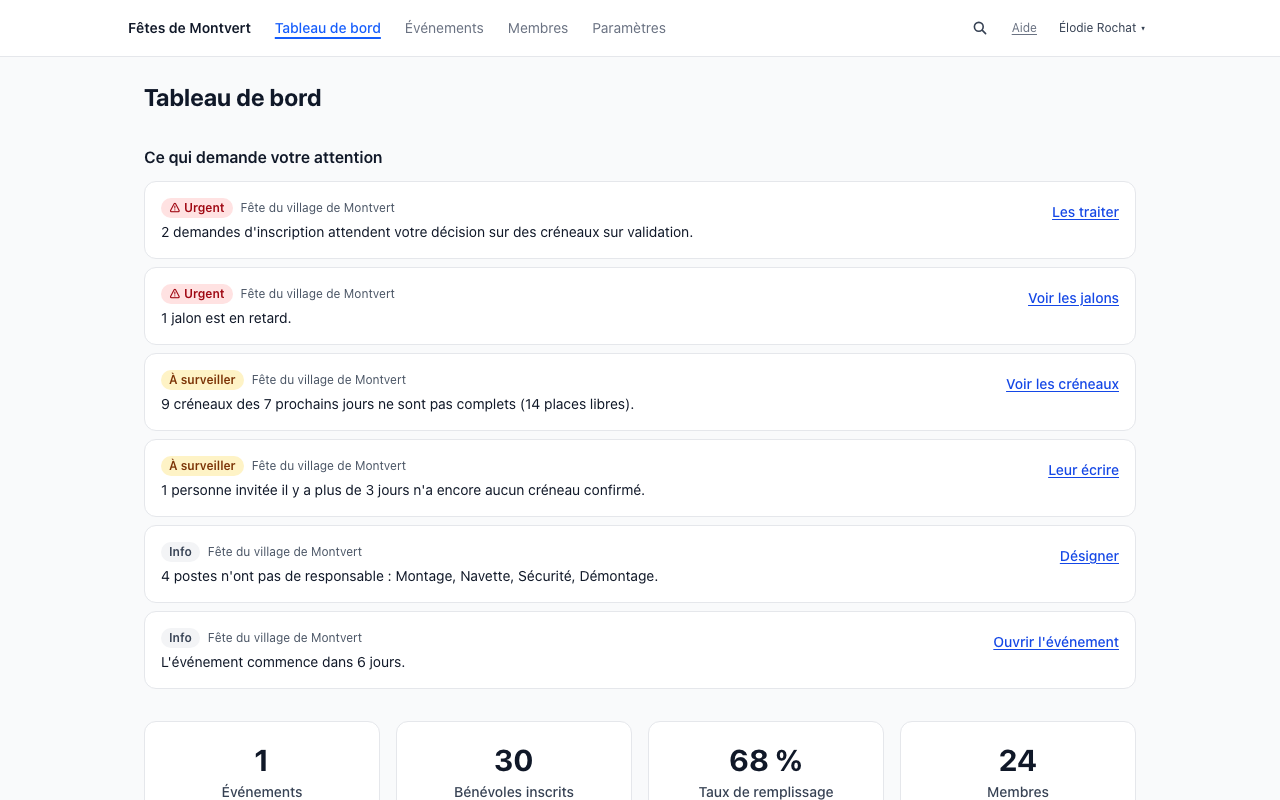This screenshot has height=800, width=1280.
Task: Open the search magnifier icon
Action: point(980,28)
